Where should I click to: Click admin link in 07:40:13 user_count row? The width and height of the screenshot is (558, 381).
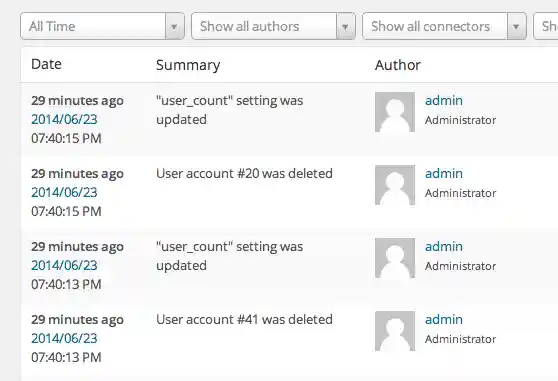click(444, 246)
